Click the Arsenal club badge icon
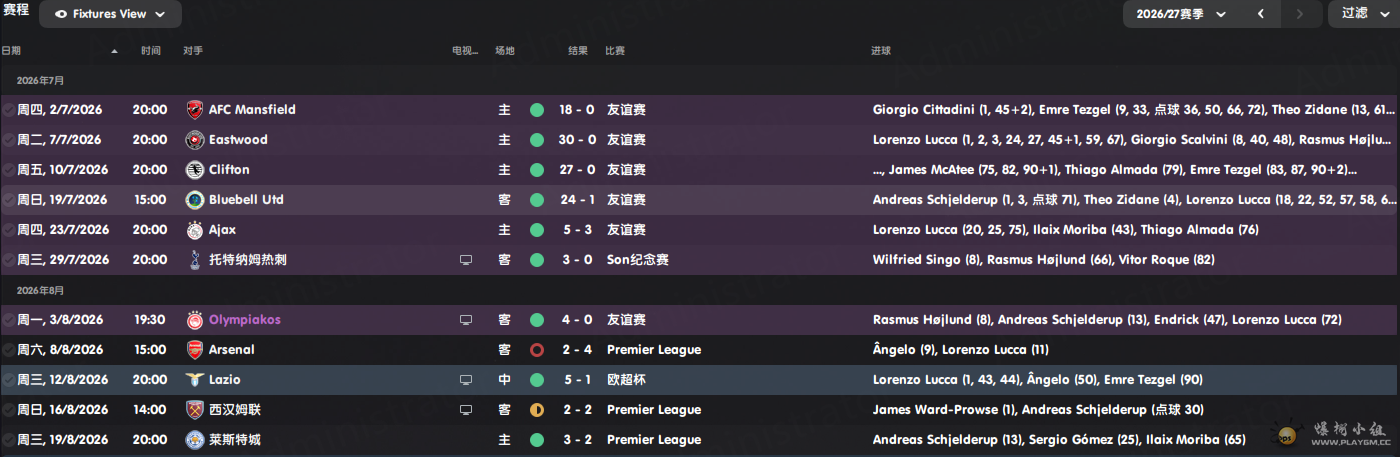 tap(195, 350)
